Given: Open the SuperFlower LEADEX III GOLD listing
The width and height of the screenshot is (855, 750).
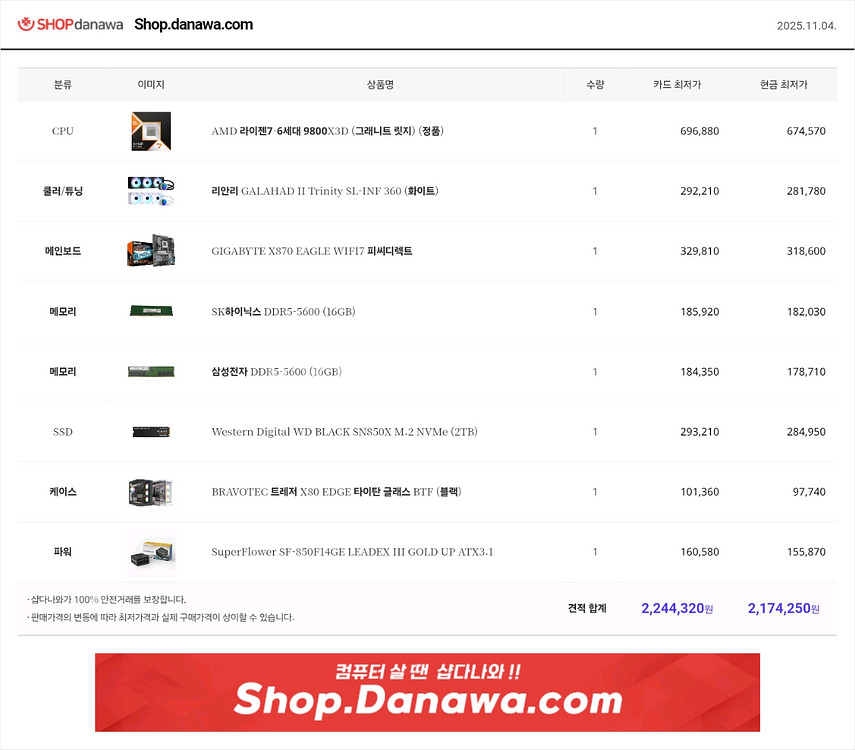Looking at the screenshot, I should pyautogui.click(x=352, y=551).
